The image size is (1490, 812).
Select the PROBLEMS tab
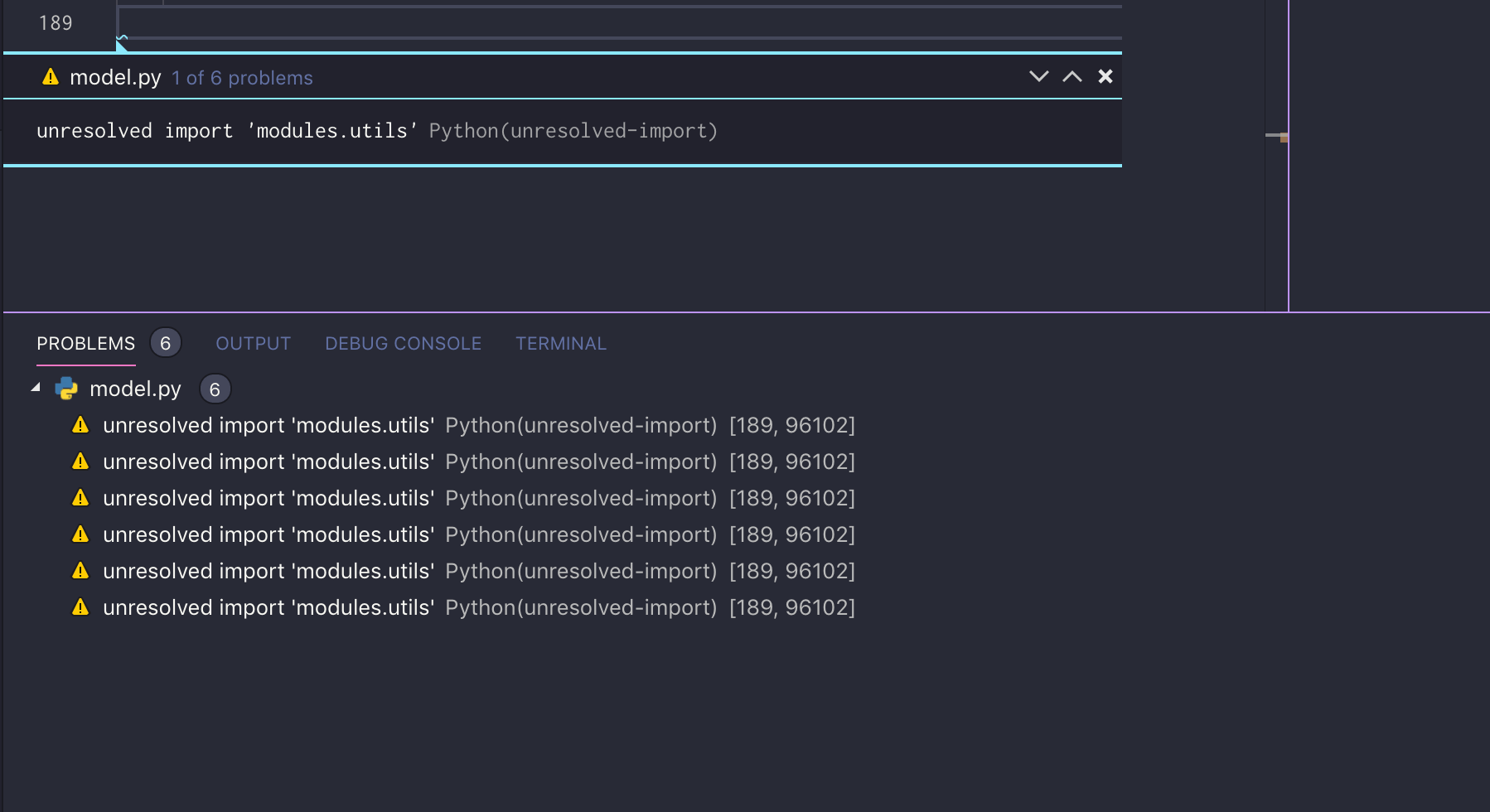click(x=85, y=343)
